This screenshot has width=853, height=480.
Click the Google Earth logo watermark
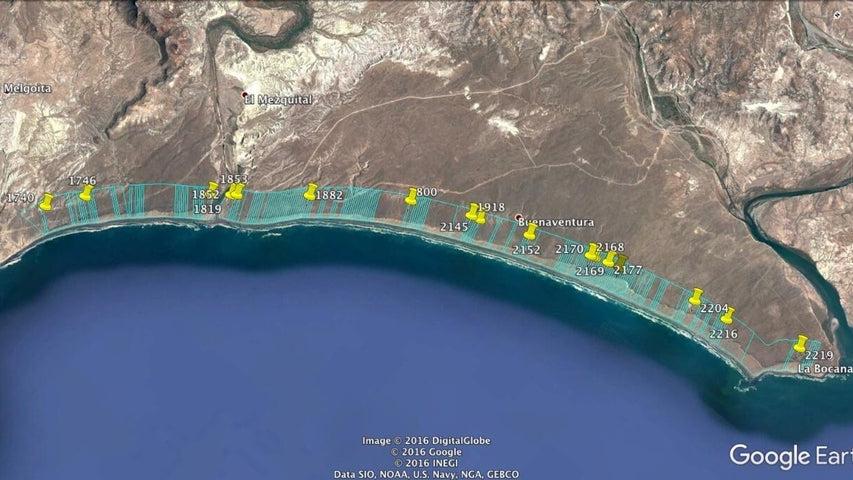pos(790,456)
